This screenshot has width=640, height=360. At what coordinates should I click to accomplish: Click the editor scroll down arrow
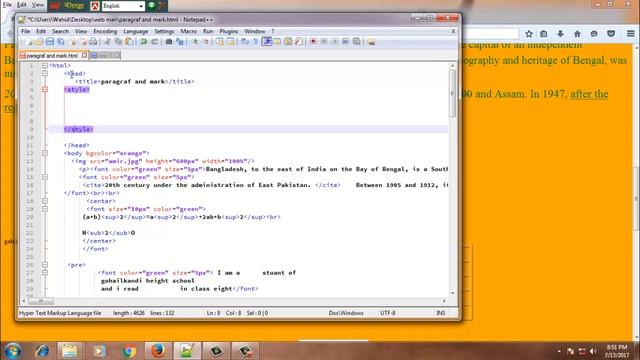(x=452, y=293)
